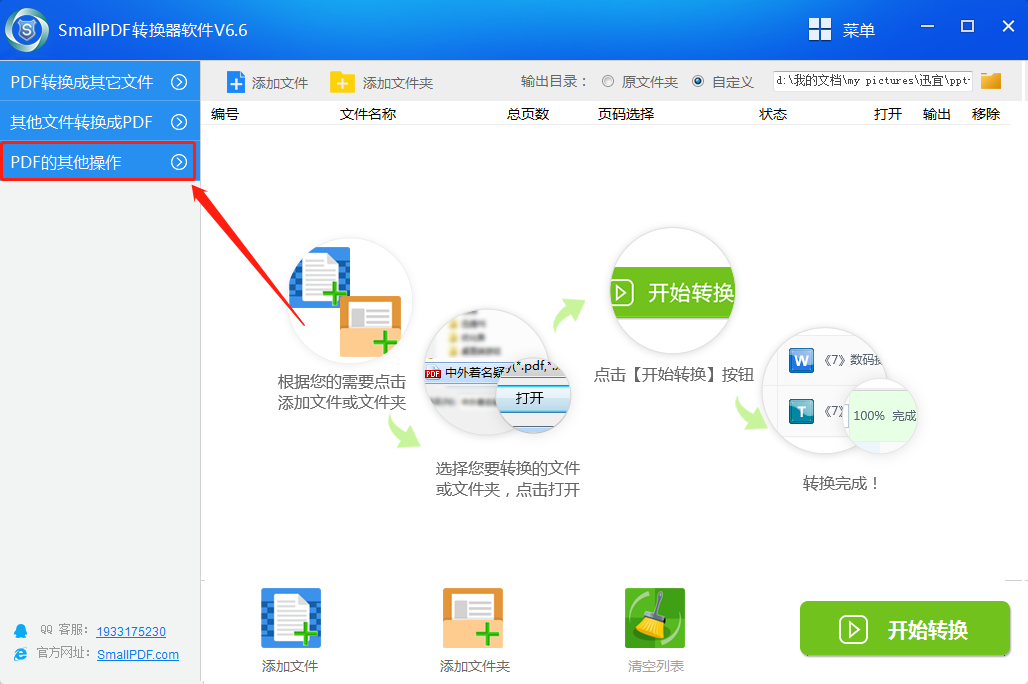Click the 清空列表 broom icon to clear list
Image resolution: width=1028 pixels, height=684 pixels.
click(x=654, y=617)
